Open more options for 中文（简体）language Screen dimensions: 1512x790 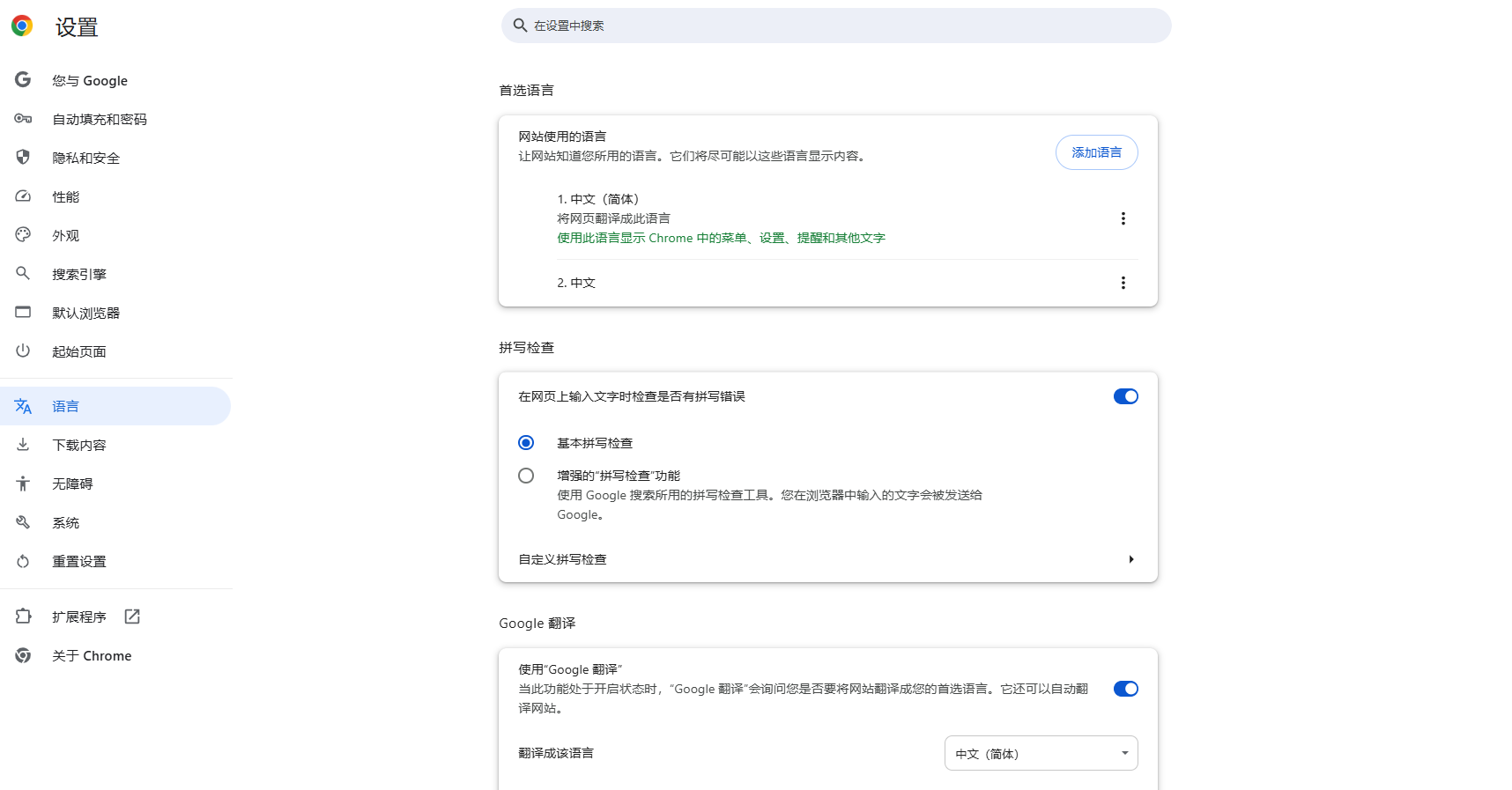1123,218
